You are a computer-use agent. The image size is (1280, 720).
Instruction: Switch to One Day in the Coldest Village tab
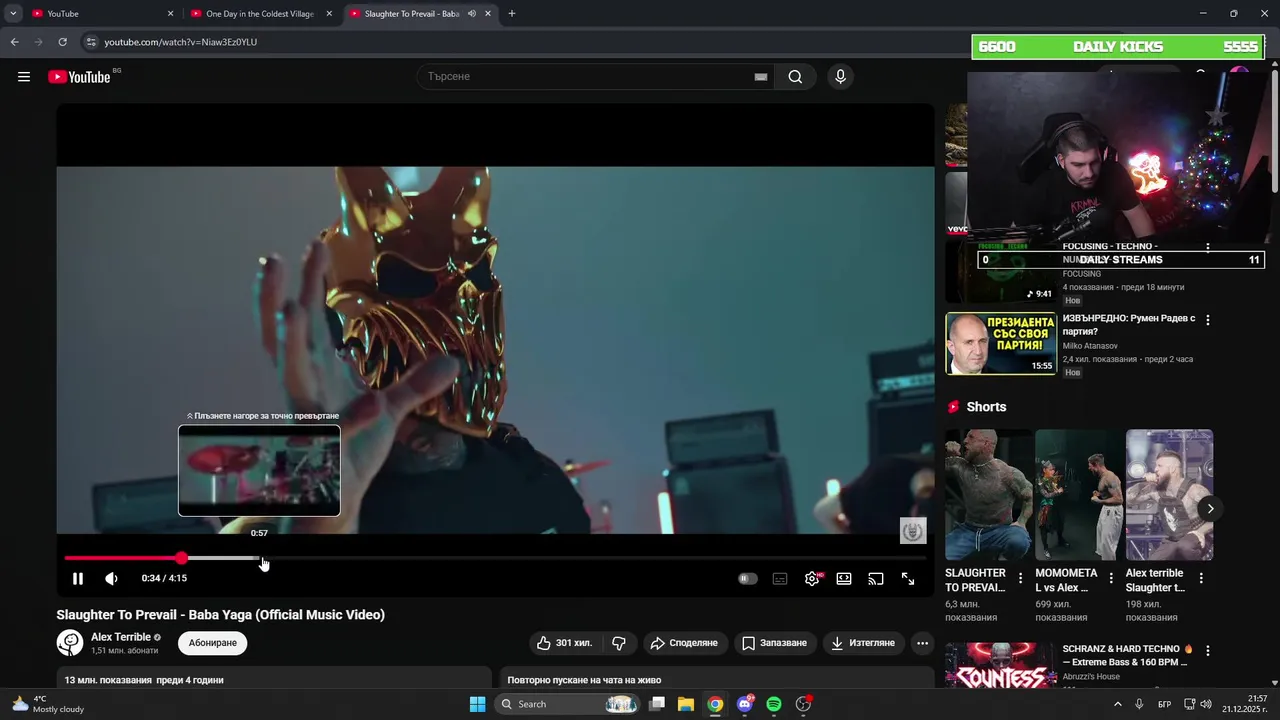tap(259, 14)
